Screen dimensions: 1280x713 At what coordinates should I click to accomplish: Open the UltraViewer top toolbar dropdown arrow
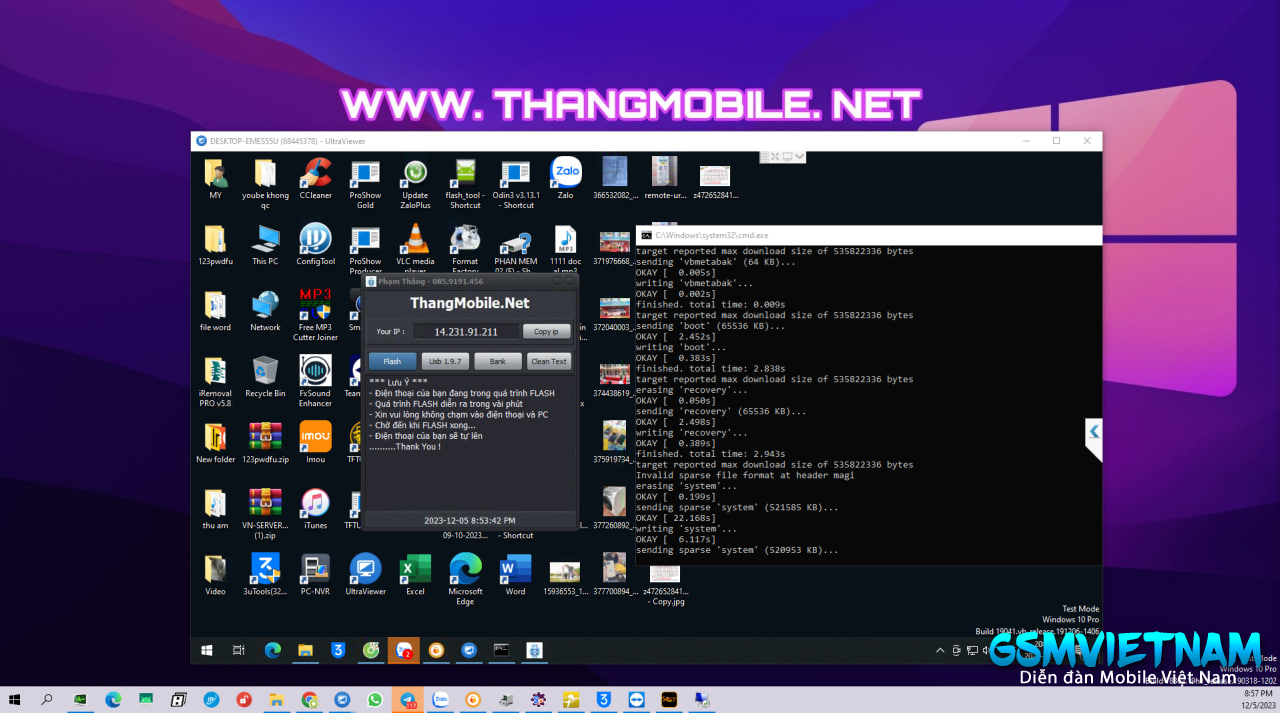(800, 157)
